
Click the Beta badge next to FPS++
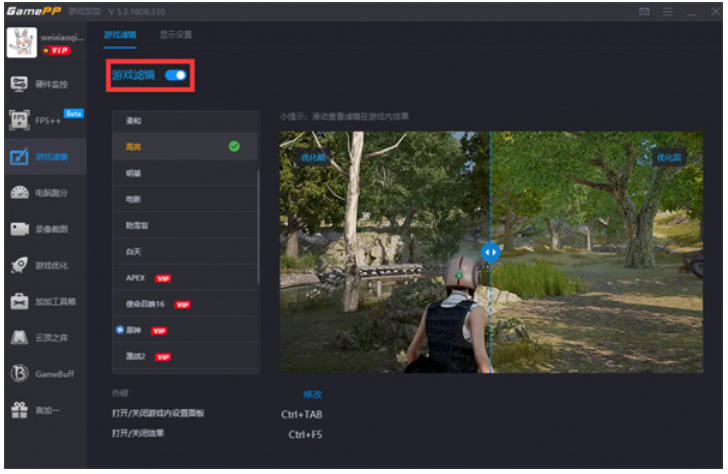click(74, 113)
